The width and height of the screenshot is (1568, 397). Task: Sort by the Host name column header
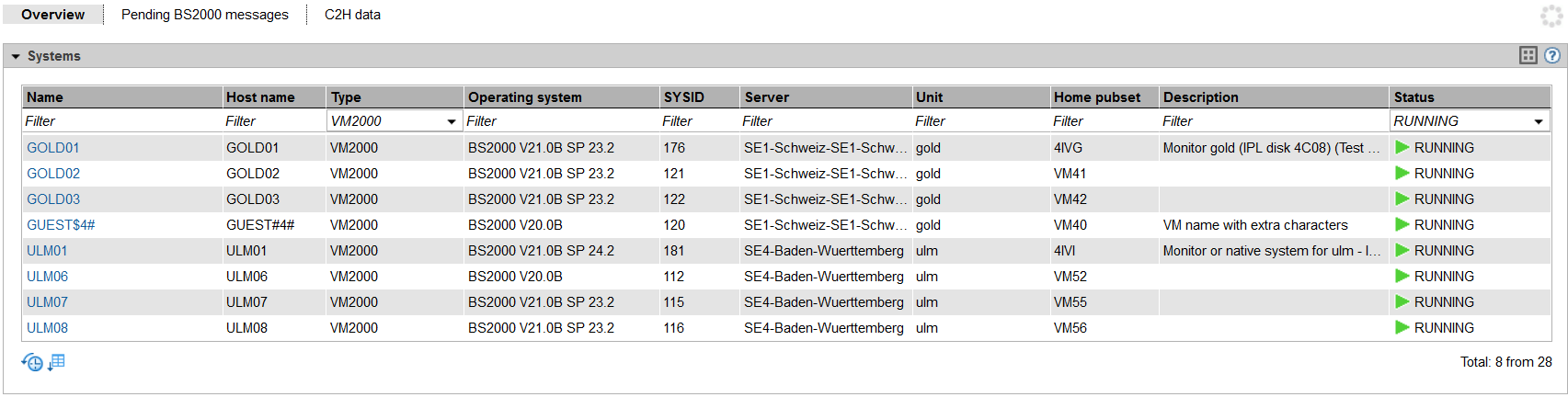(x=260, y=97)
